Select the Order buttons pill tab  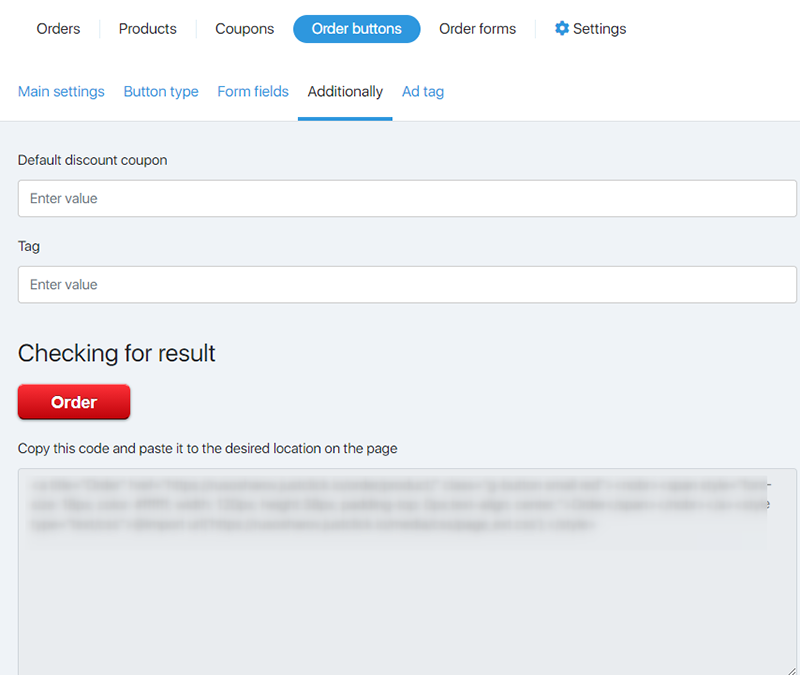(x=357, y=29)
